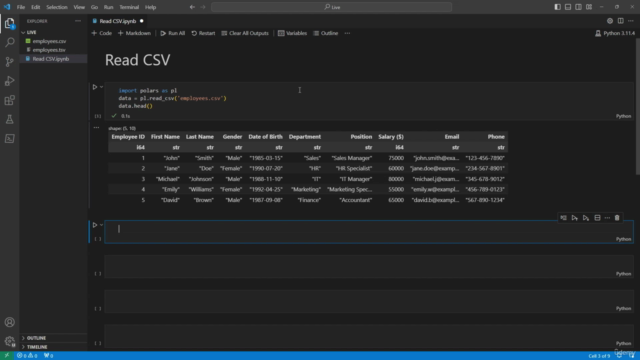The width and height of the screenshot is (640, 360).
Task: Run the selected empty cell
Action: click(95, 225)
